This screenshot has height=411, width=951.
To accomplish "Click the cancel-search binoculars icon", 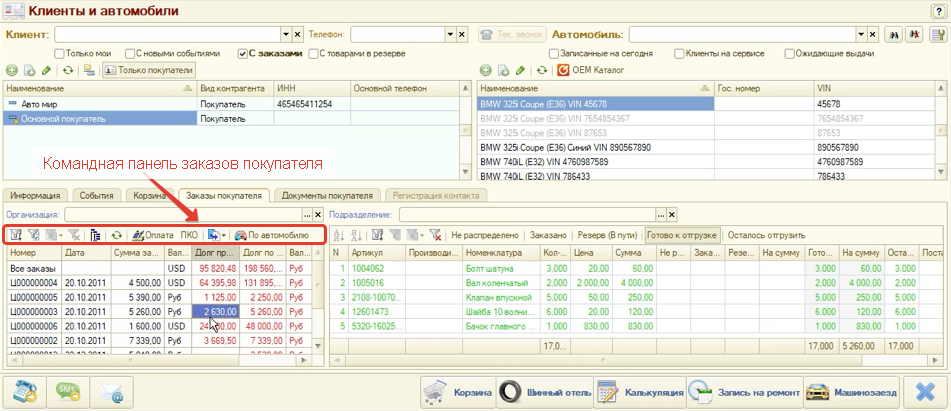I will coord(913,35).
